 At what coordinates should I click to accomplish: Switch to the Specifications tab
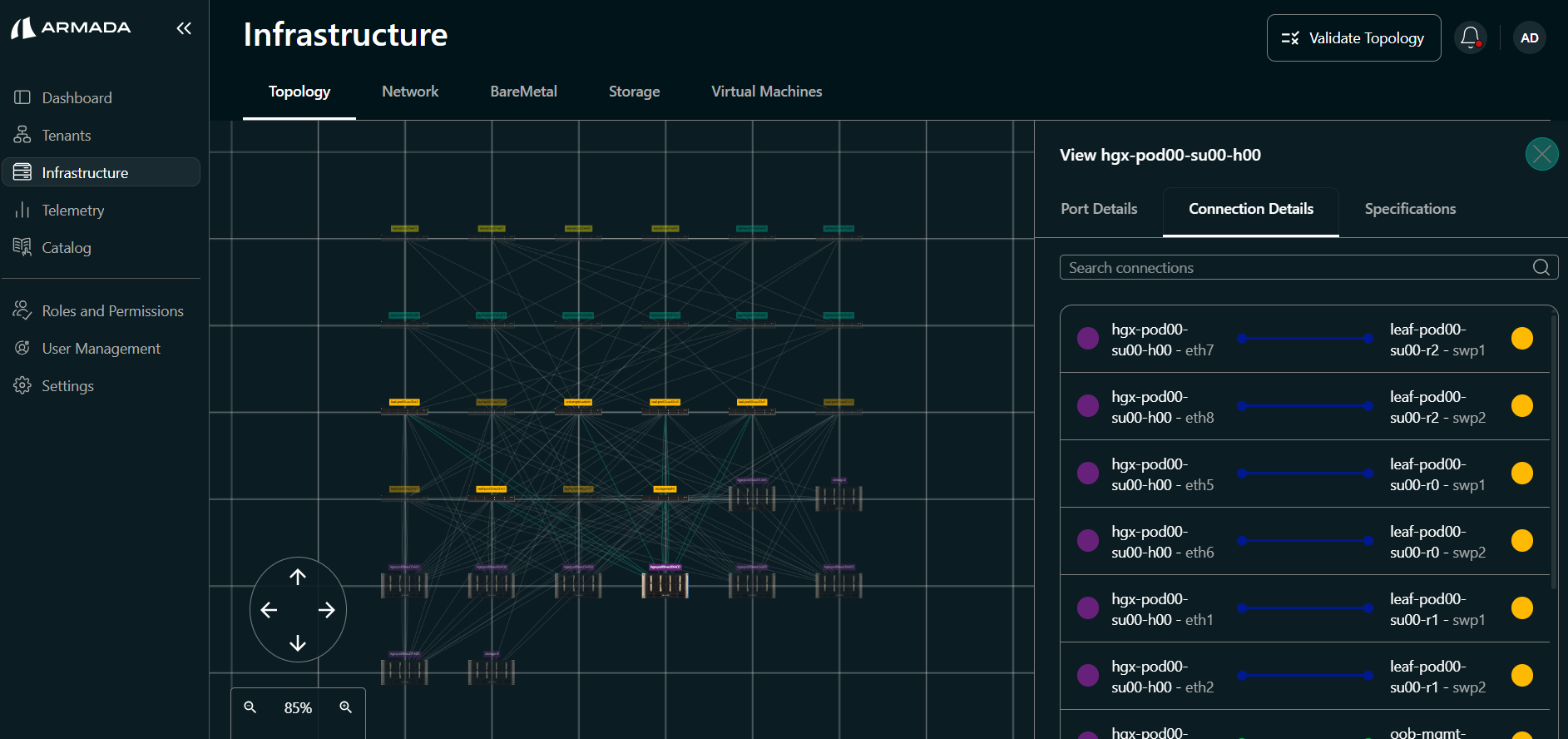(1410, 209)
